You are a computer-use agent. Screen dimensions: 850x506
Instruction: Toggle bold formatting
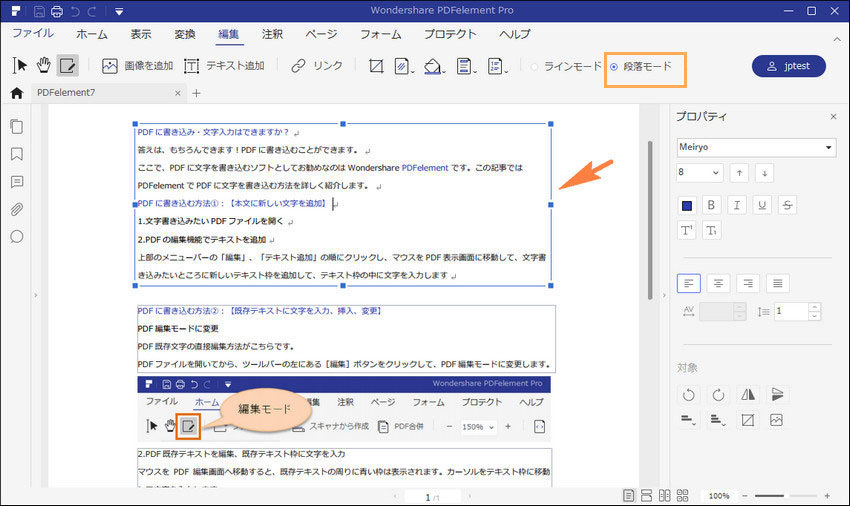tap(711, 205)
